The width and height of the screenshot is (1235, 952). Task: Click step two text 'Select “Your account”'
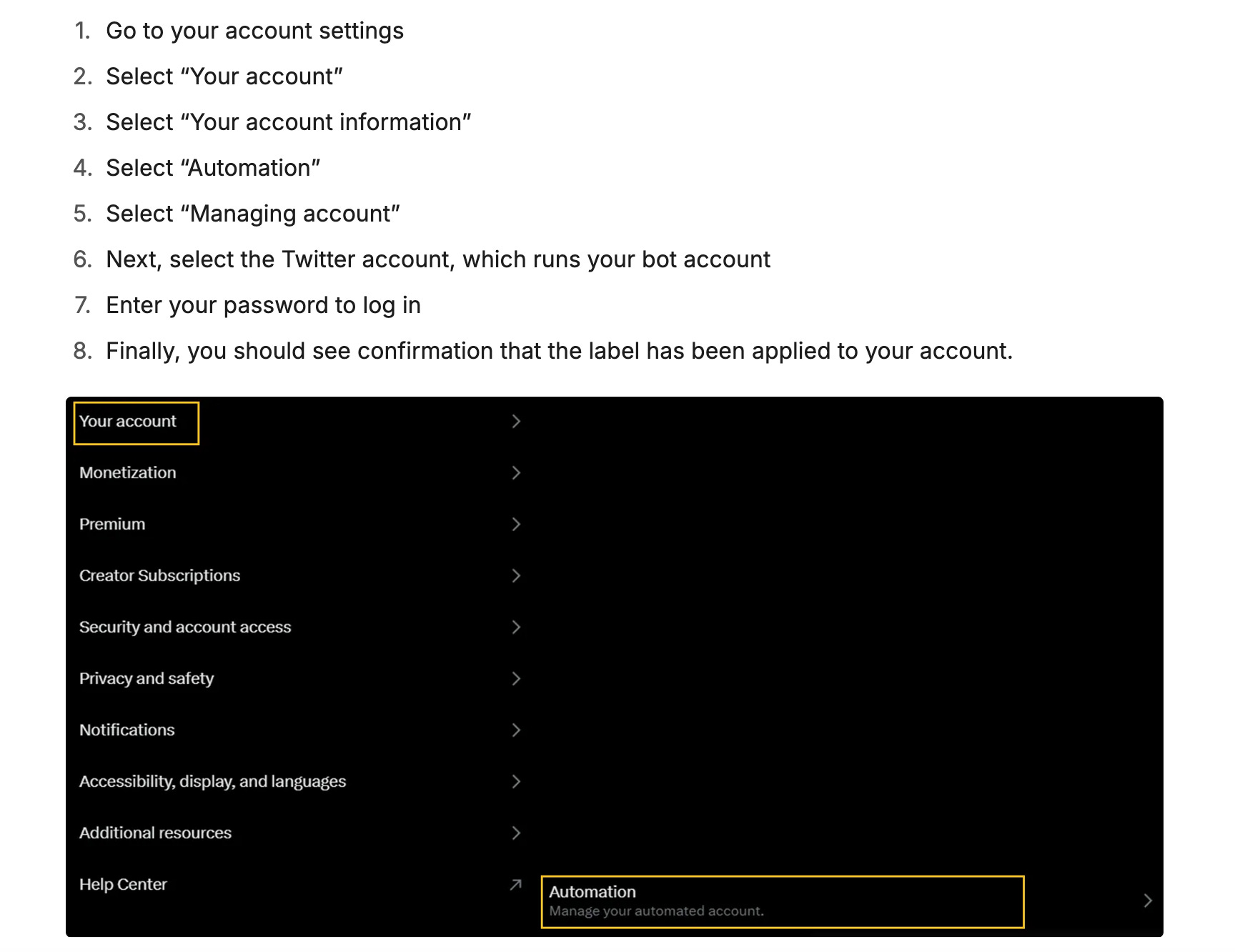[224, 76]
